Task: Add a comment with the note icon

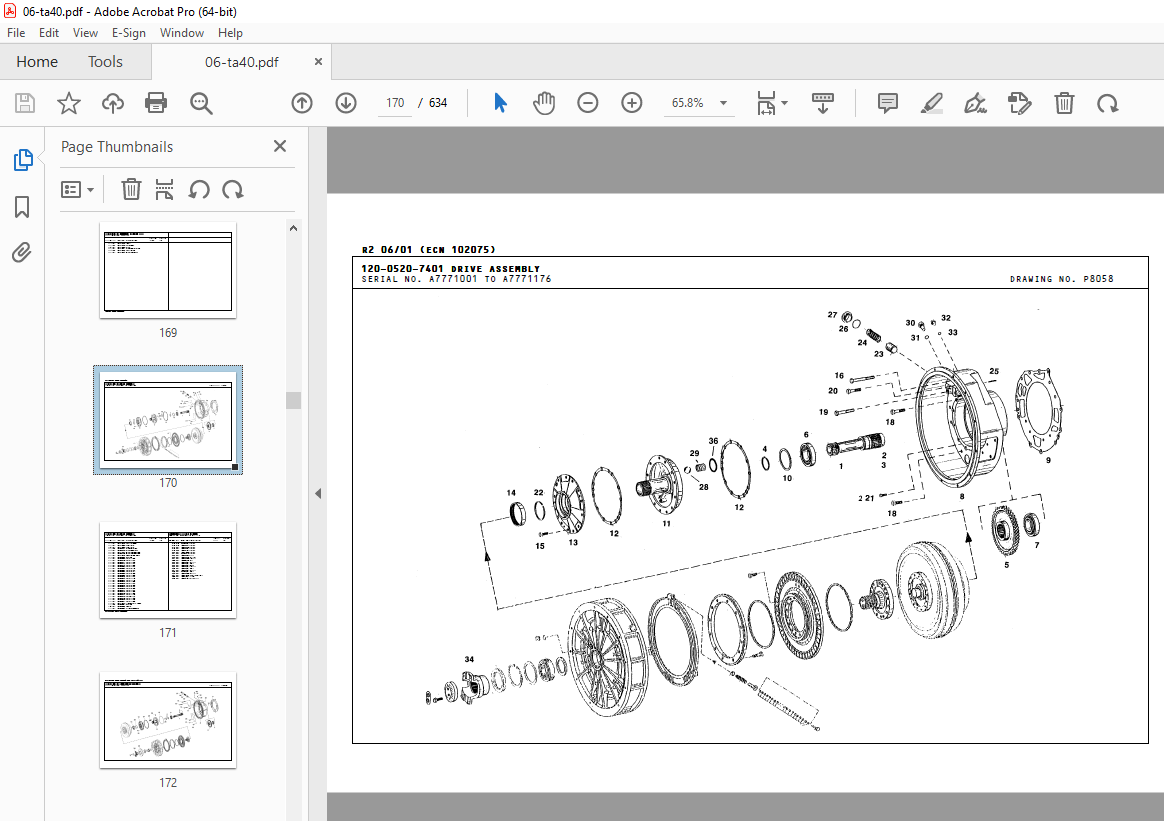Action: coord(887,103)
